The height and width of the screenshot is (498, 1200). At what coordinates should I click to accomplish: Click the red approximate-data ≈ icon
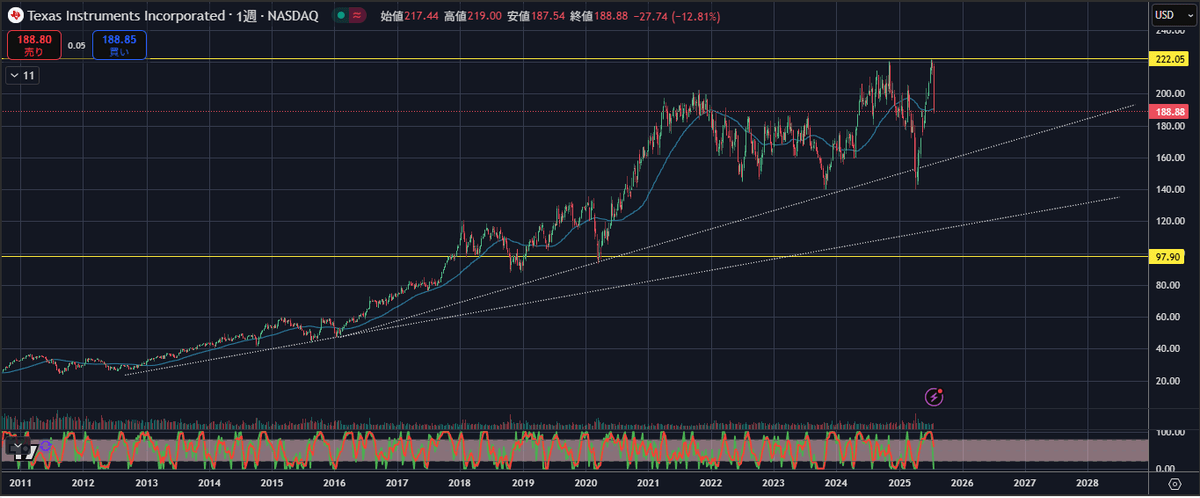coord(358,16)
